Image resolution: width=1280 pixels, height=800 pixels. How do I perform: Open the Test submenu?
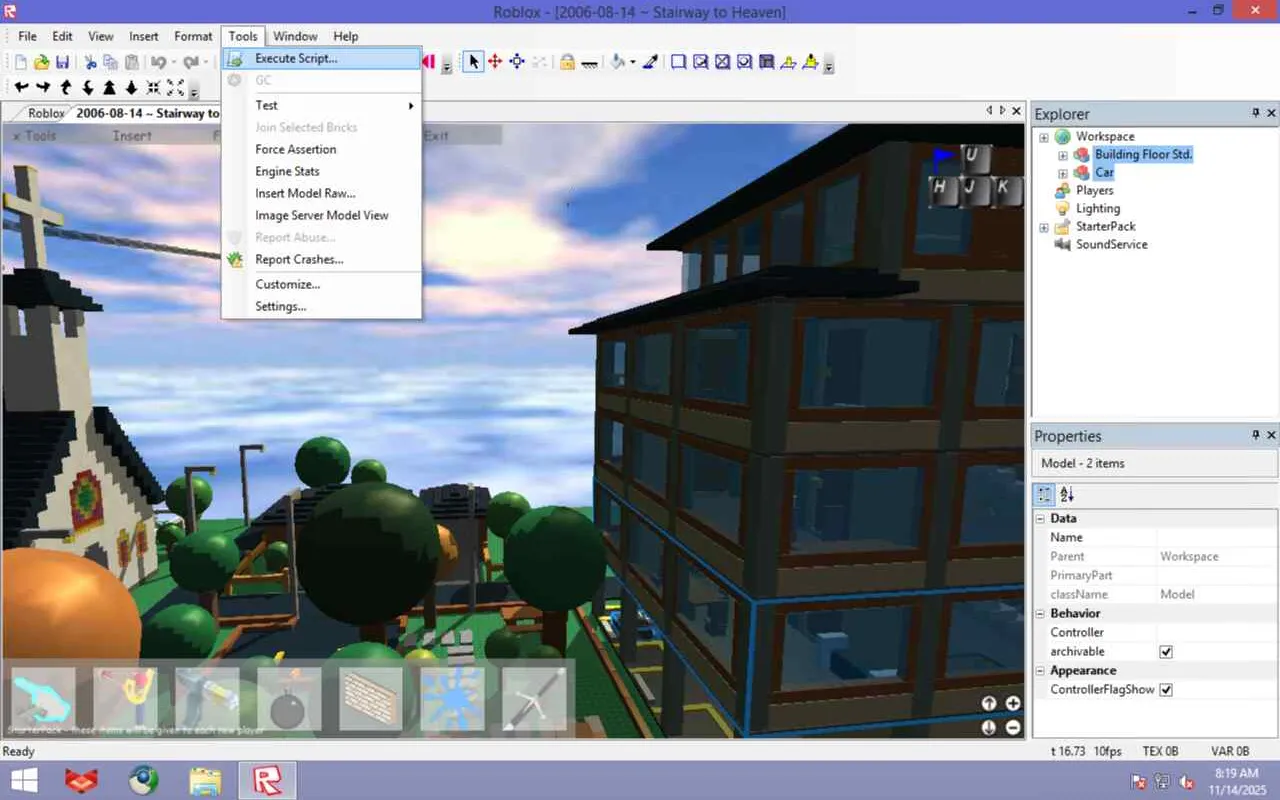(x=321, y=105)
